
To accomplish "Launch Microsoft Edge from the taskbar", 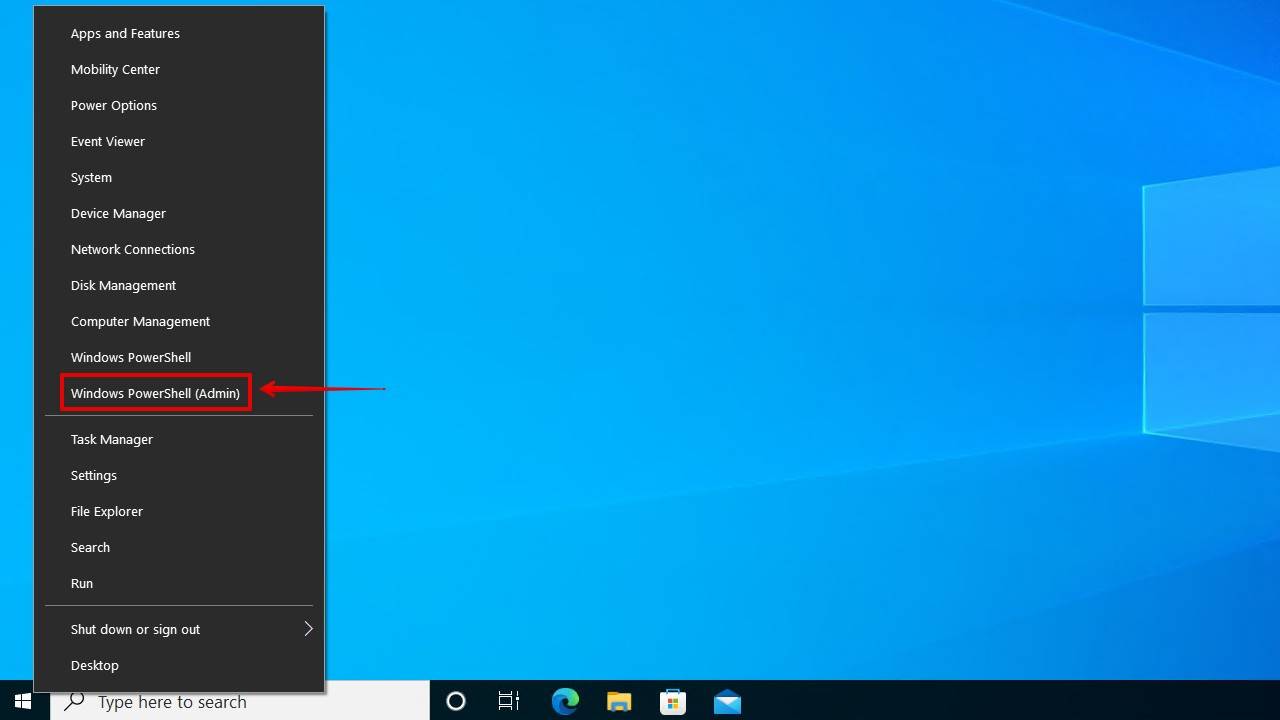I will click(565, 701).
